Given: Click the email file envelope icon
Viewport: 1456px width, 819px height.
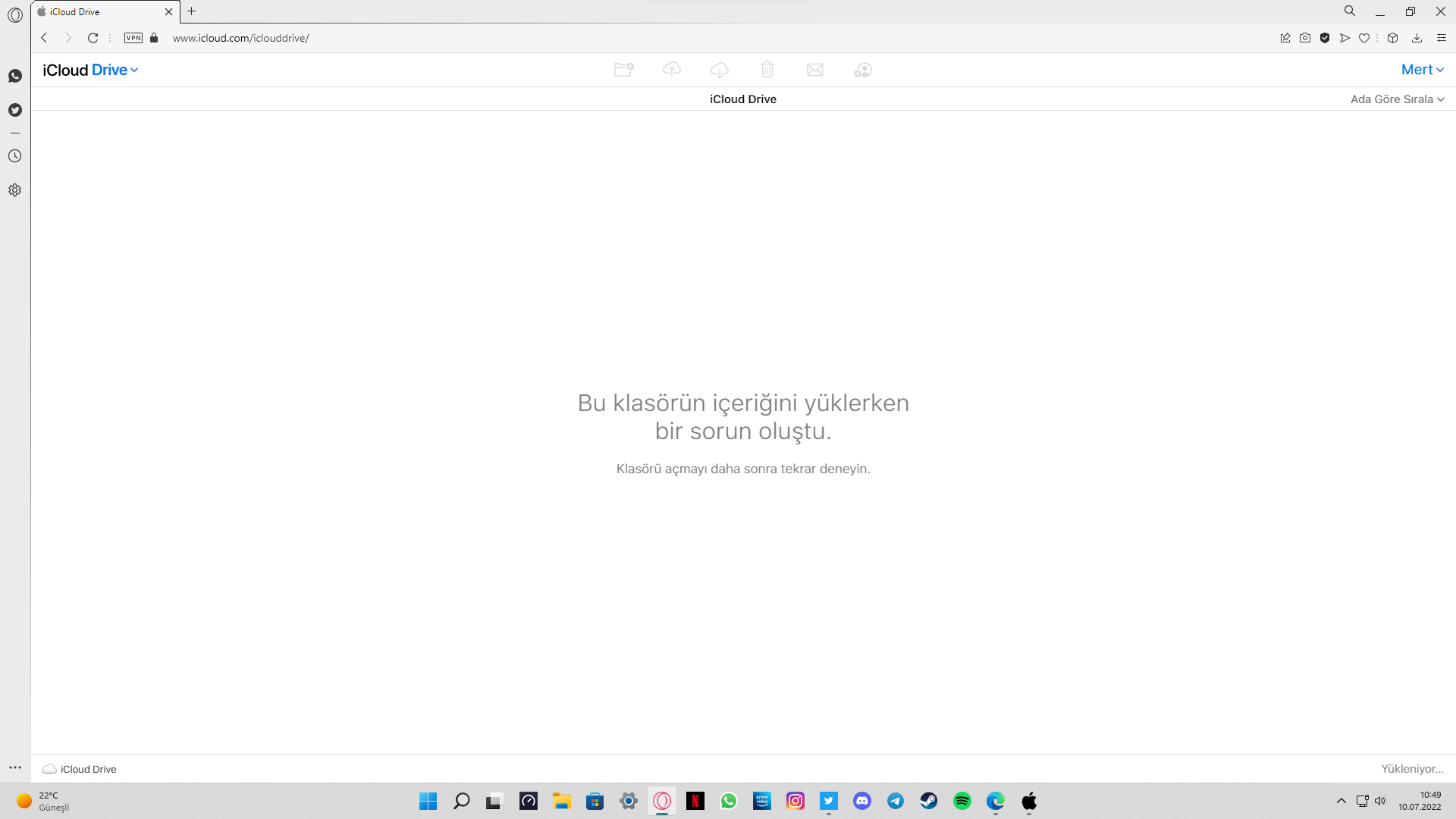Looking at the screenshot, I should [814, 70].
